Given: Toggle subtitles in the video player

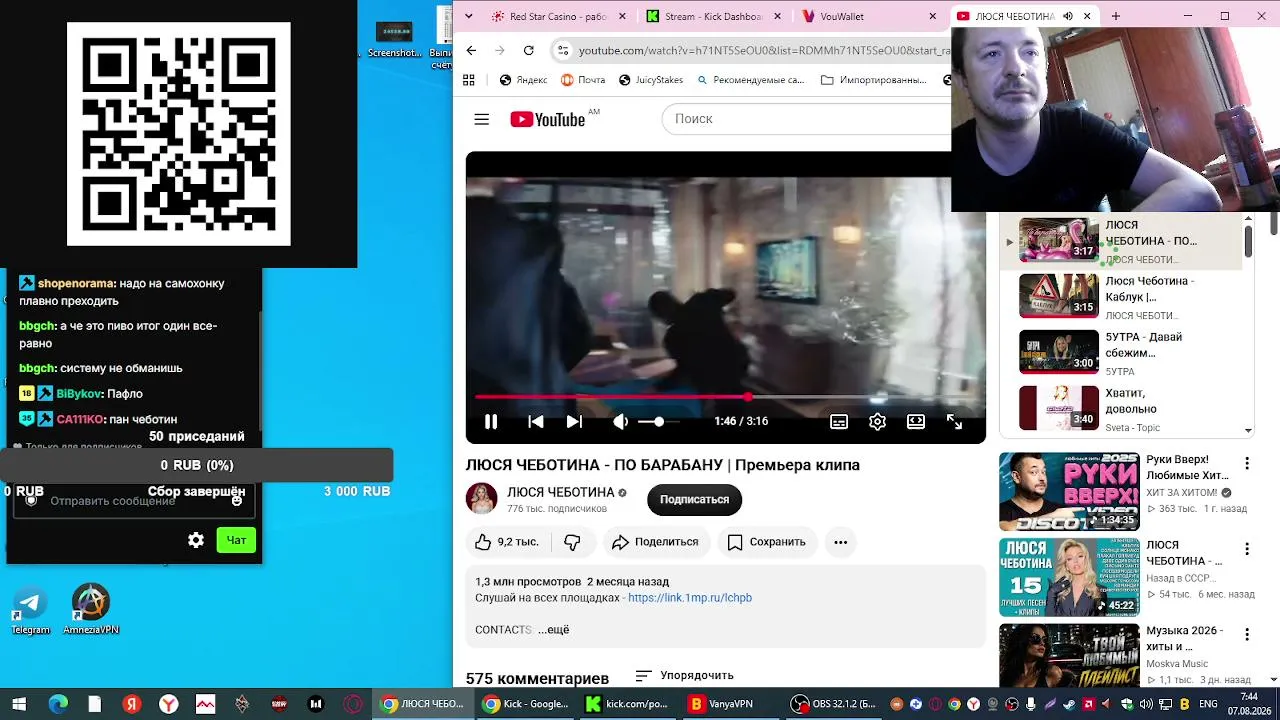Looking at the screenshot, I should point(839,422).
